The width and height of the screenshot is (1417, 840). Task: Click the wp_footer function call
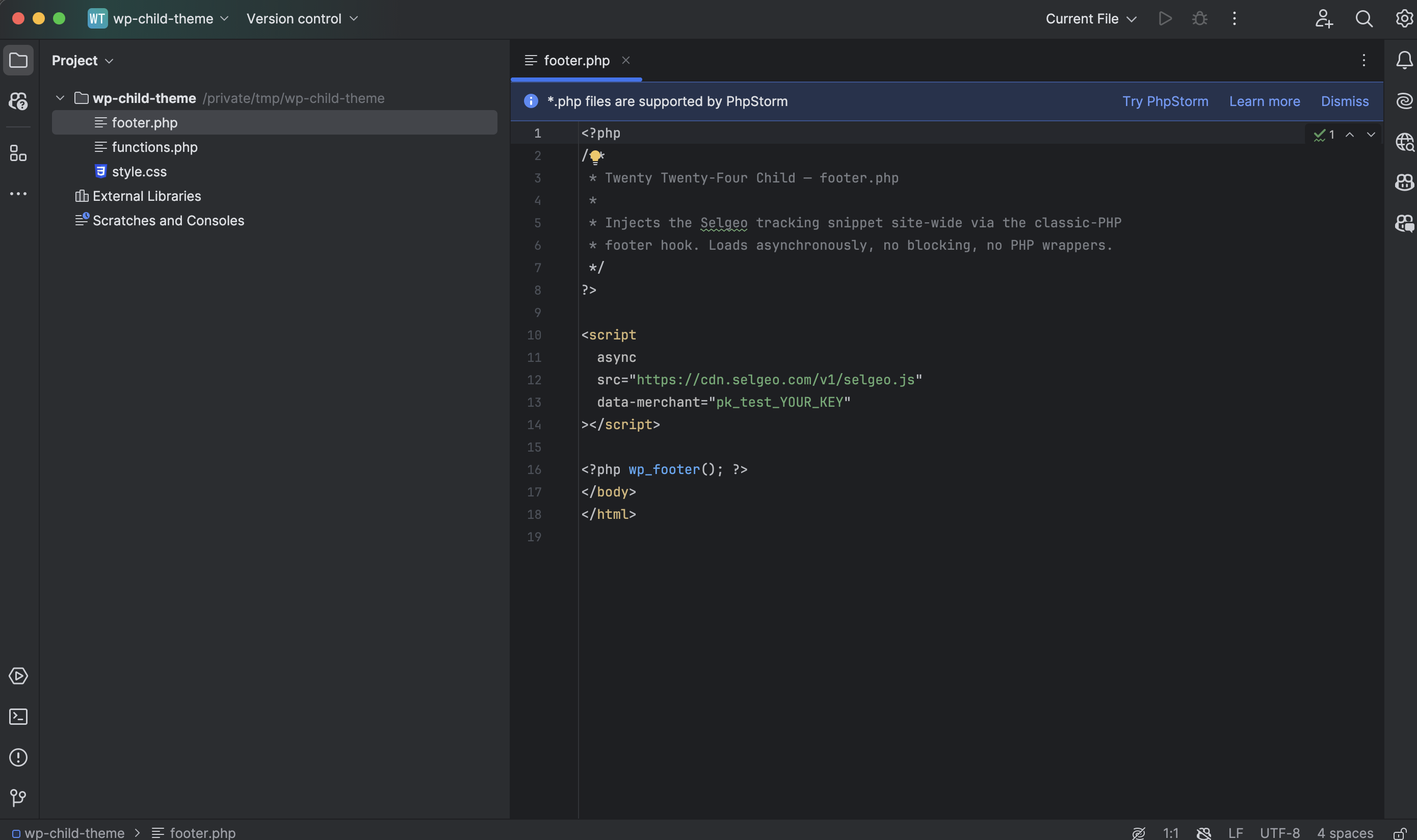(x=664, y=470)
